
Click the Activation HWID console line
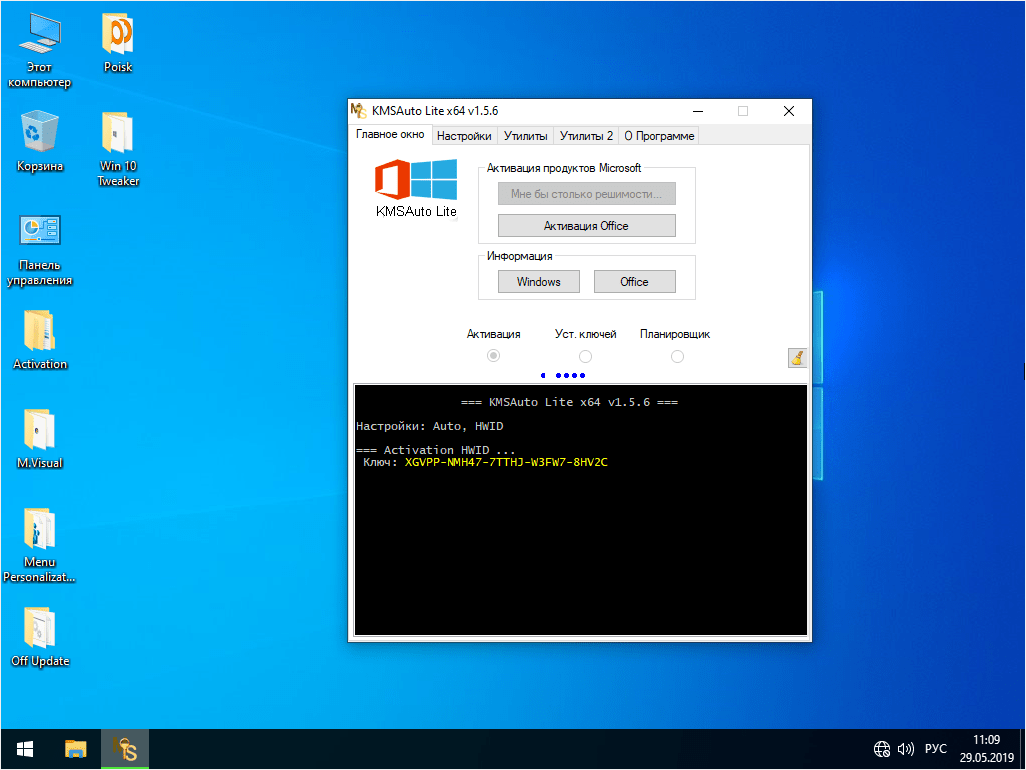point(436,450)
